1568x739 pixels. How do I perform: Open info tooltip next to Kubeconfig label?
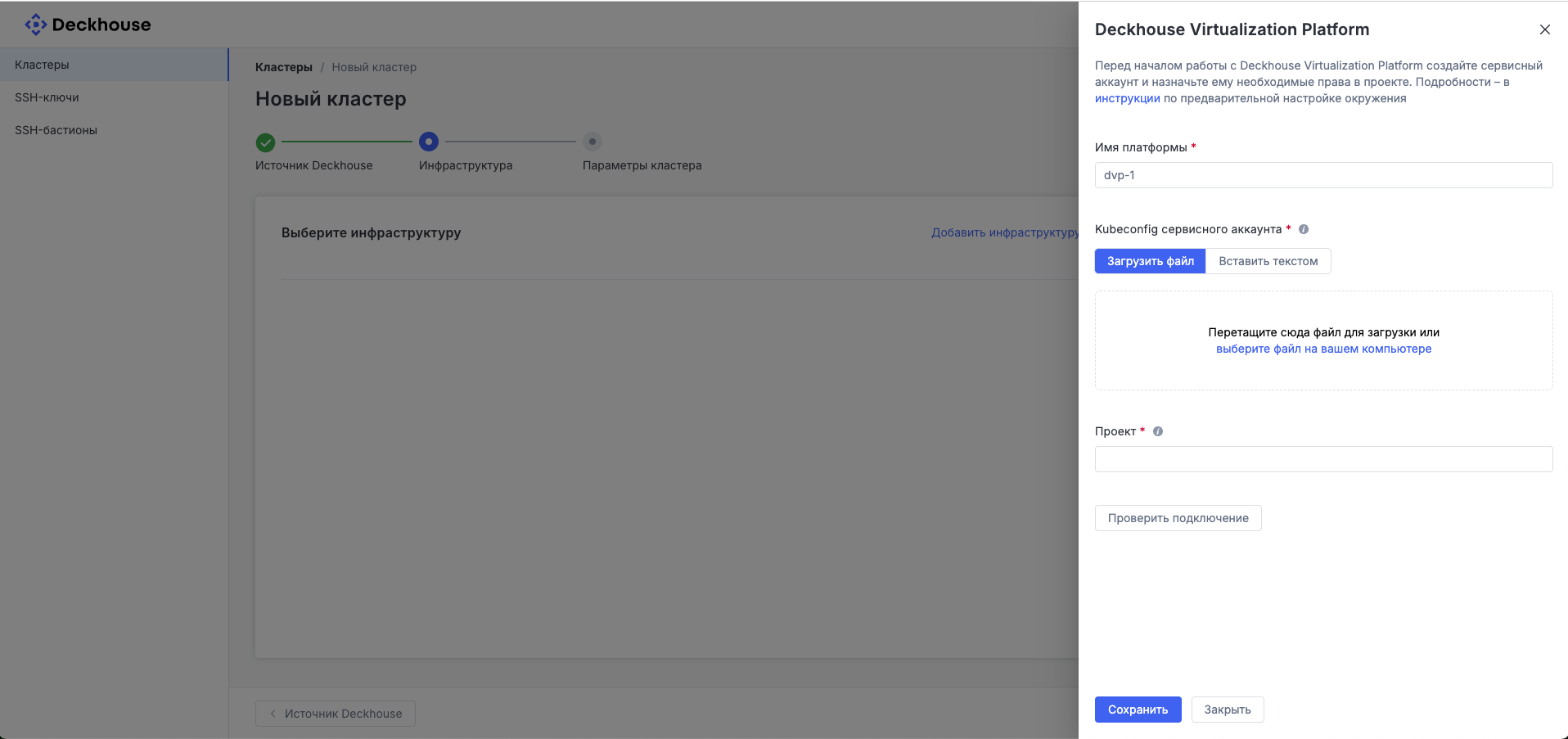pyautogui.click(x=1304, y=229)
